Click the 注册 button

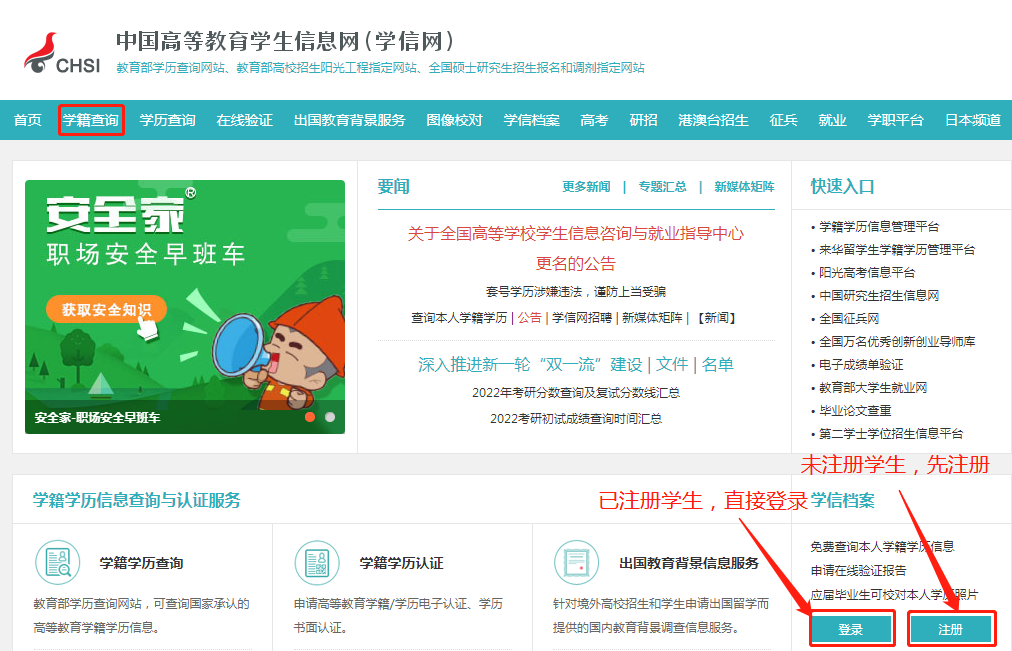coord(951,629)
